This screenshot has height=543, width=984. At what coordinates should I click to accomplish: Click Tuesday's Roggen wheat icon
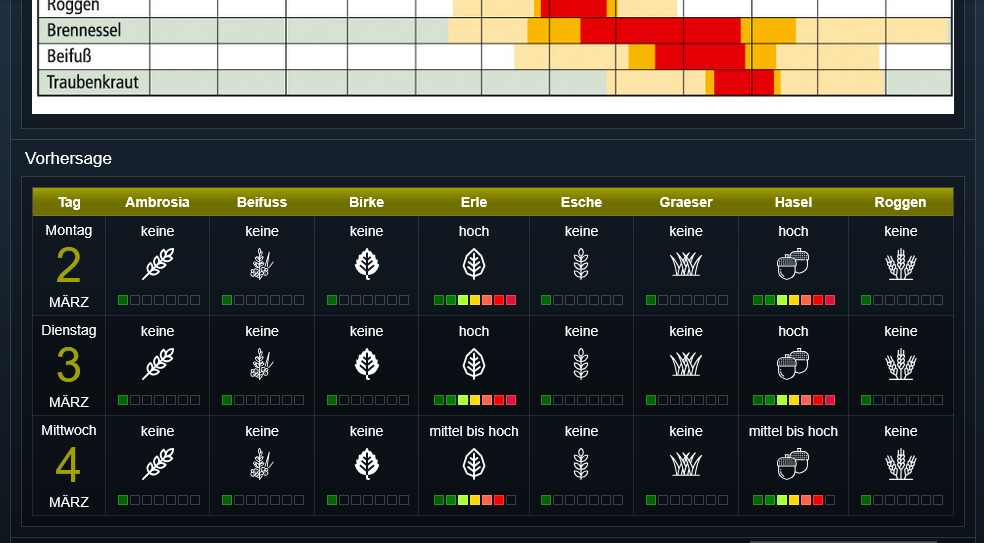pos(900,364)
